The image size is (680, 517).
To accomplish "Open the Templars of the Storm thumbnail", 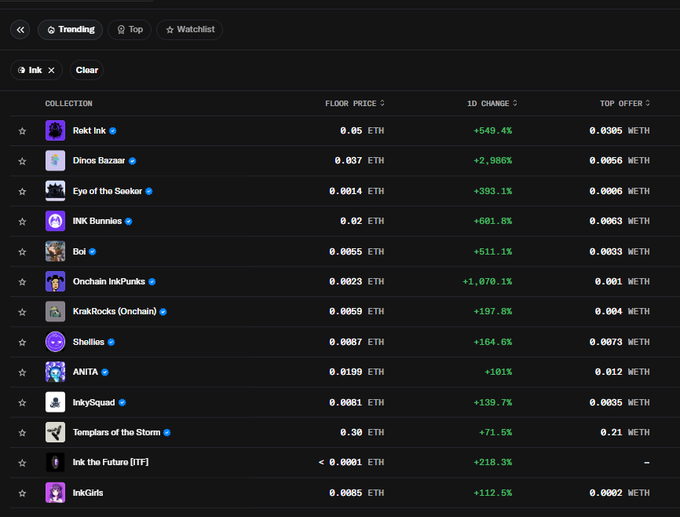I will 55,432.
